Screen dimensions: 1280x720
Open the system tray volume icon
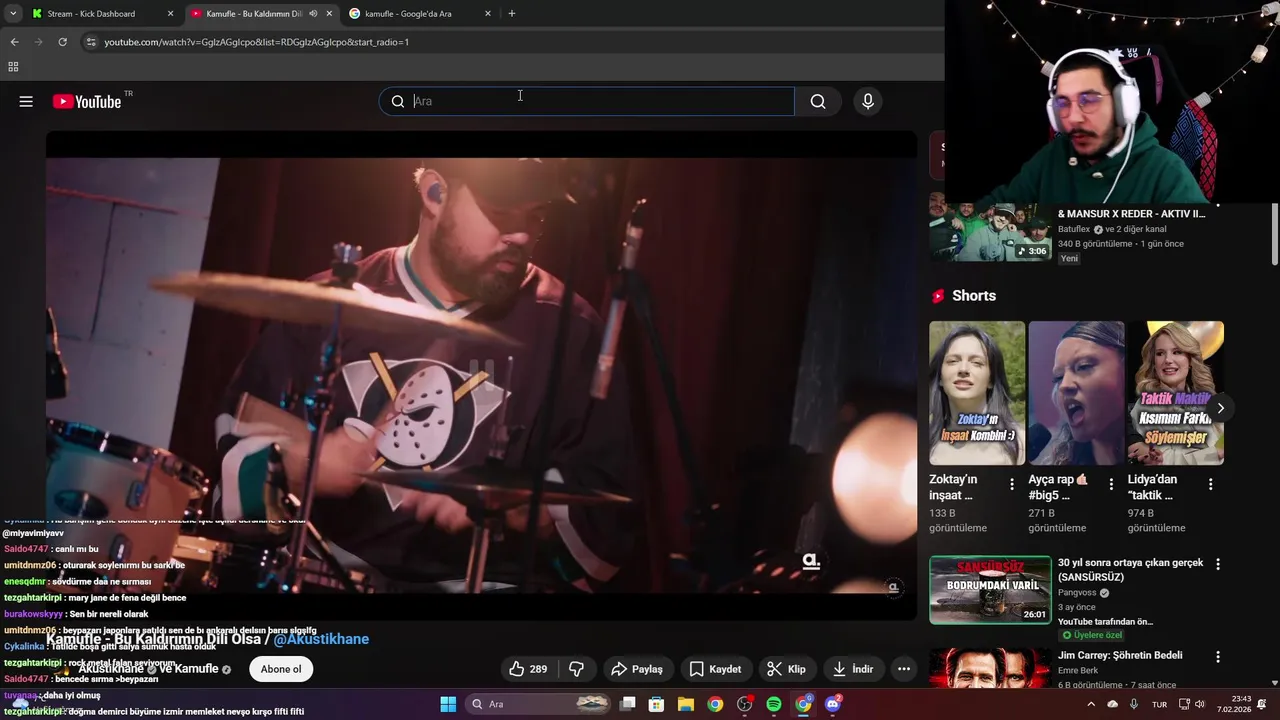(x=1200, y=704)
